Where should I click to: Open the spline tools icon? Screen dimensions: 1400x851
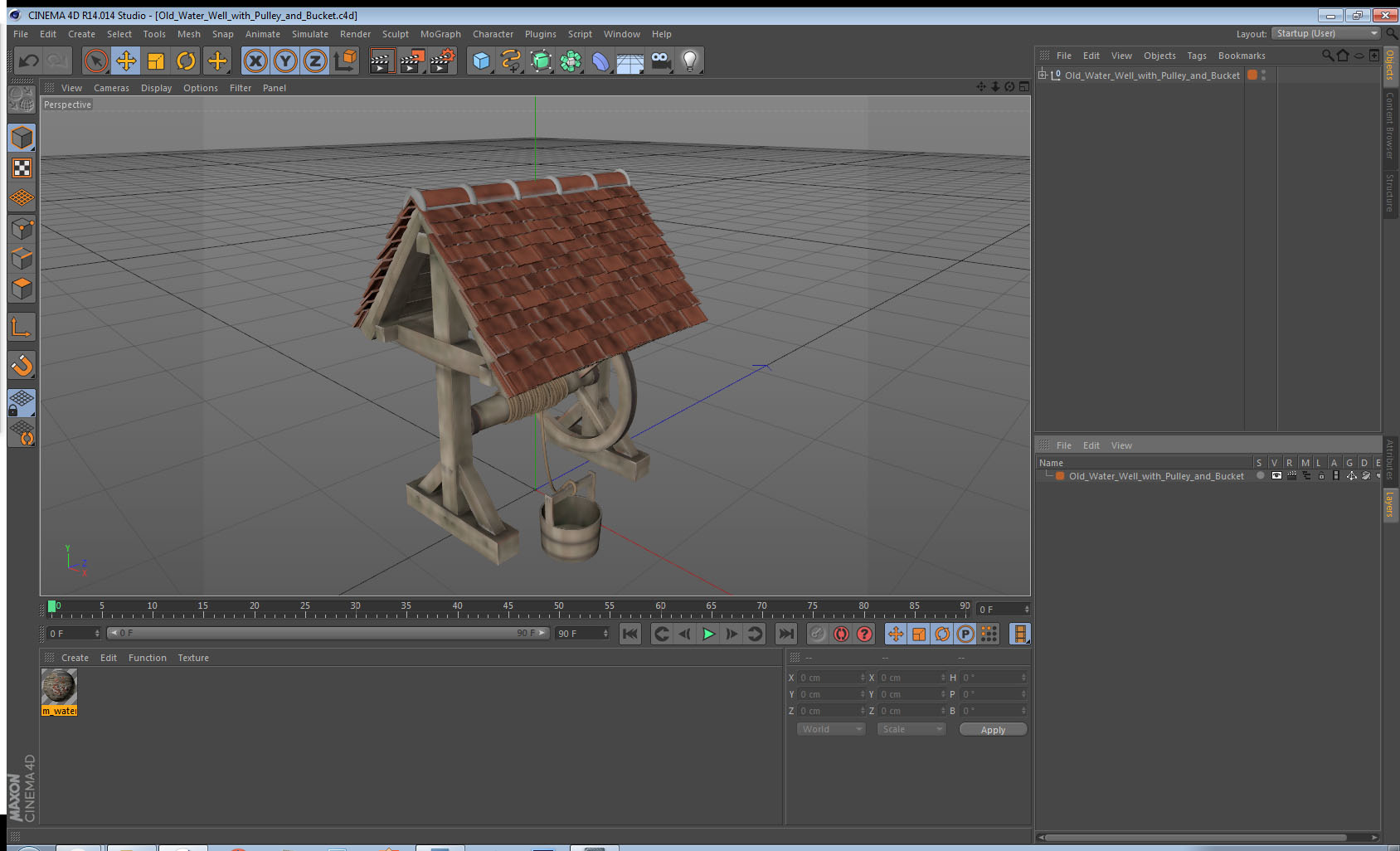511,61
